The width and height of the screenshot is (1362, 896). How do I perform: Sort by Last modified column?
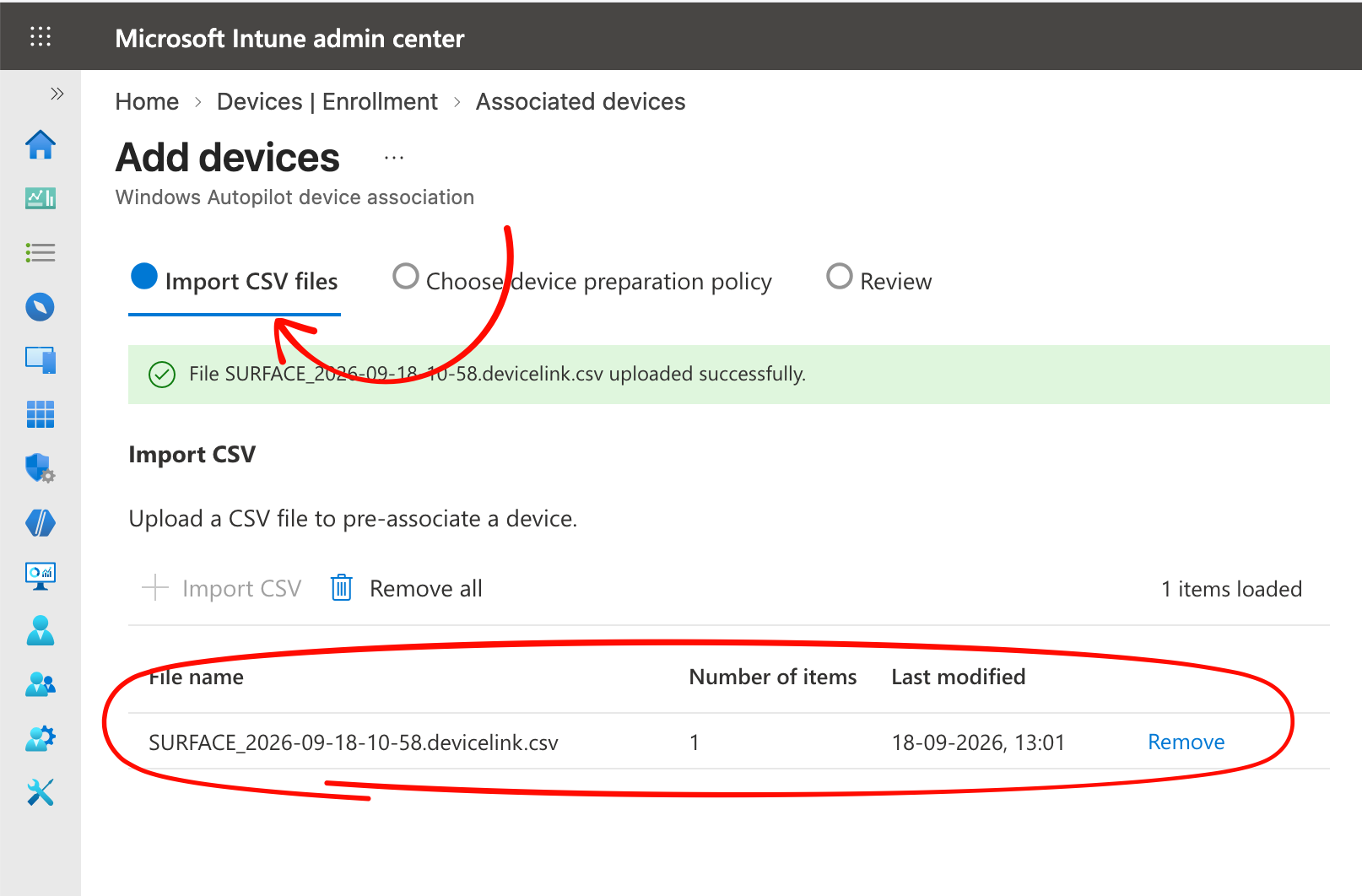(959, 677)
